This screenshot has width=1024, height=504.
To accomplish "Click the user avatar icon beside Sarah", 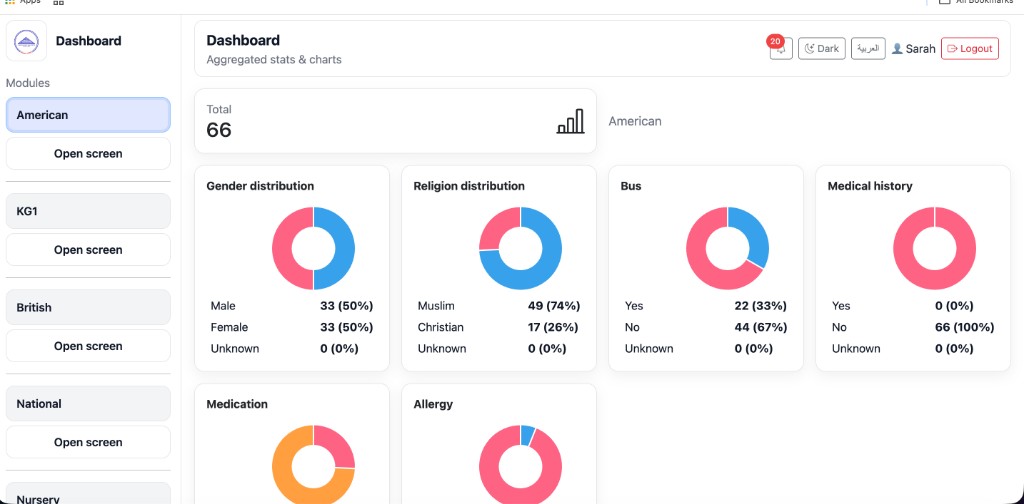I will coord(897,48).
